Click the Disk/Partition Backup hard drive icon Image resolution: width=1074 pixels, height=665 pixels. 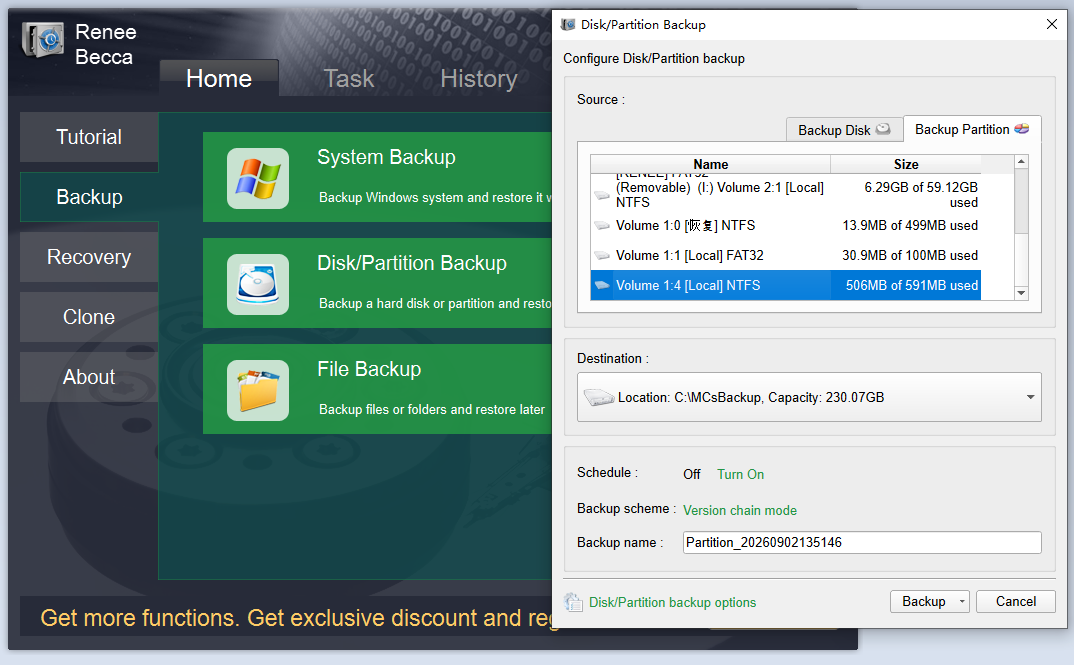tap(258, 284)
